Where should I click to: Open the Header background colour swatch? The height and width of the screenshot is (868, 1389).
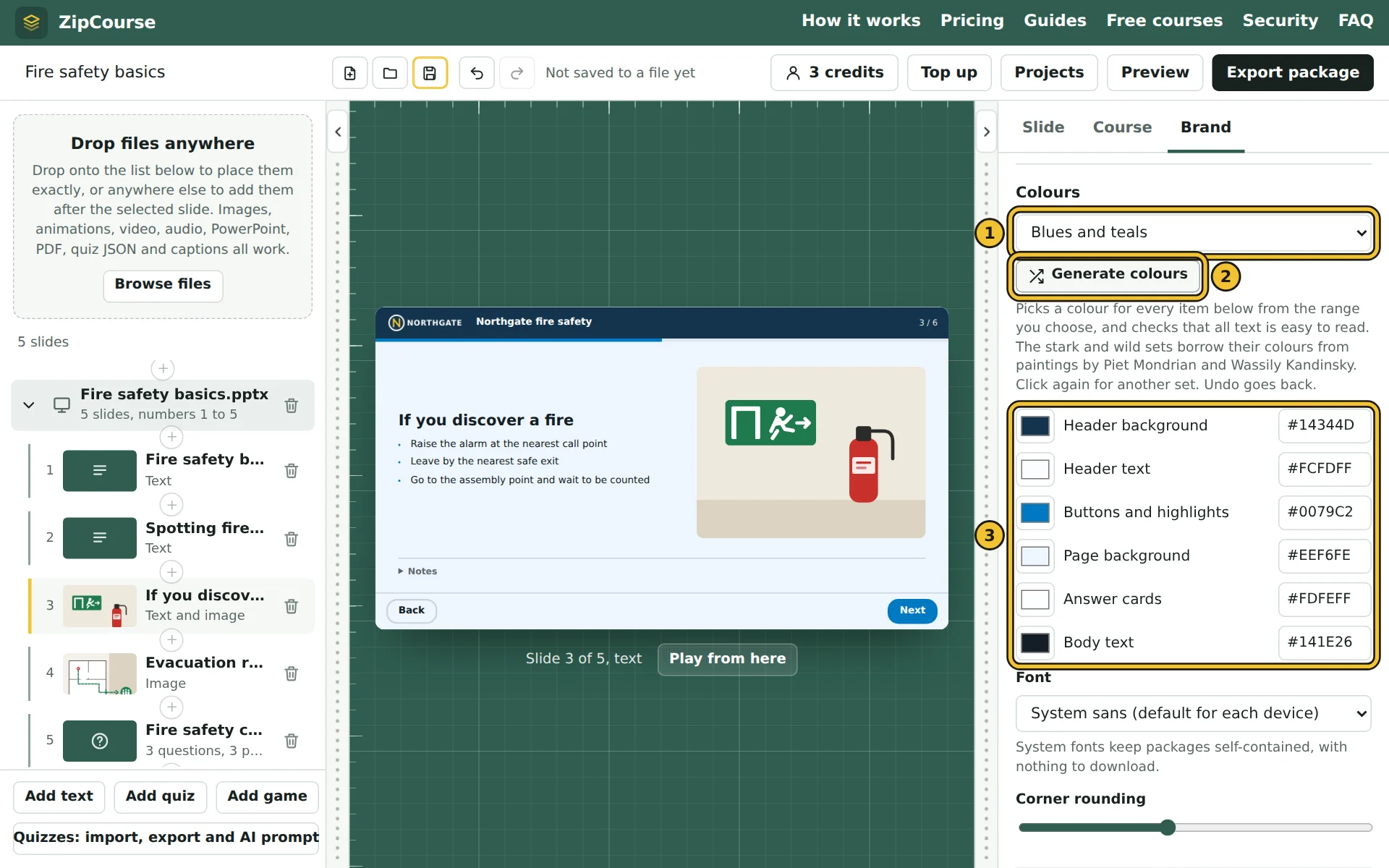(1035, 425)
